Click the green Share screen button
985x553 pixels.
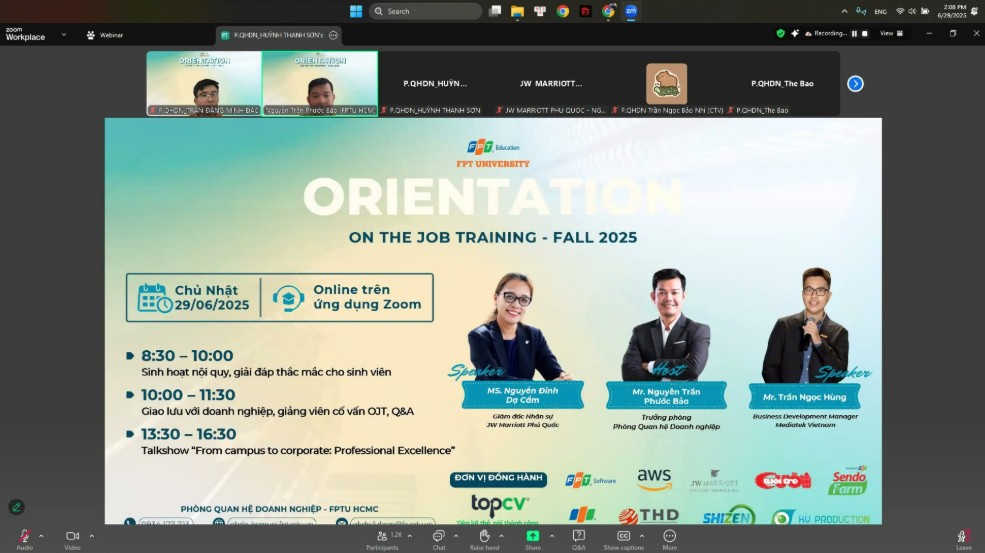533,539
